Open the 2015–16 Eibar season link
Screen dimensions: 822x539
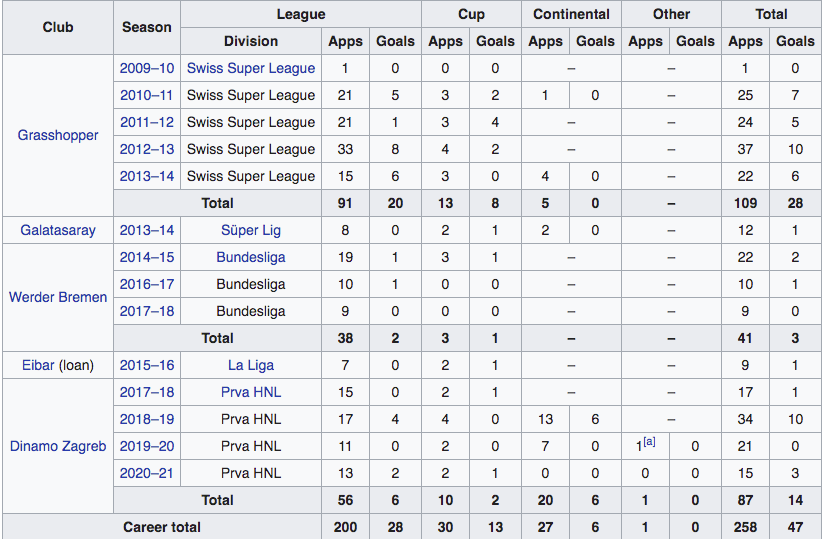pyautogui.click(x=147, y=365)
